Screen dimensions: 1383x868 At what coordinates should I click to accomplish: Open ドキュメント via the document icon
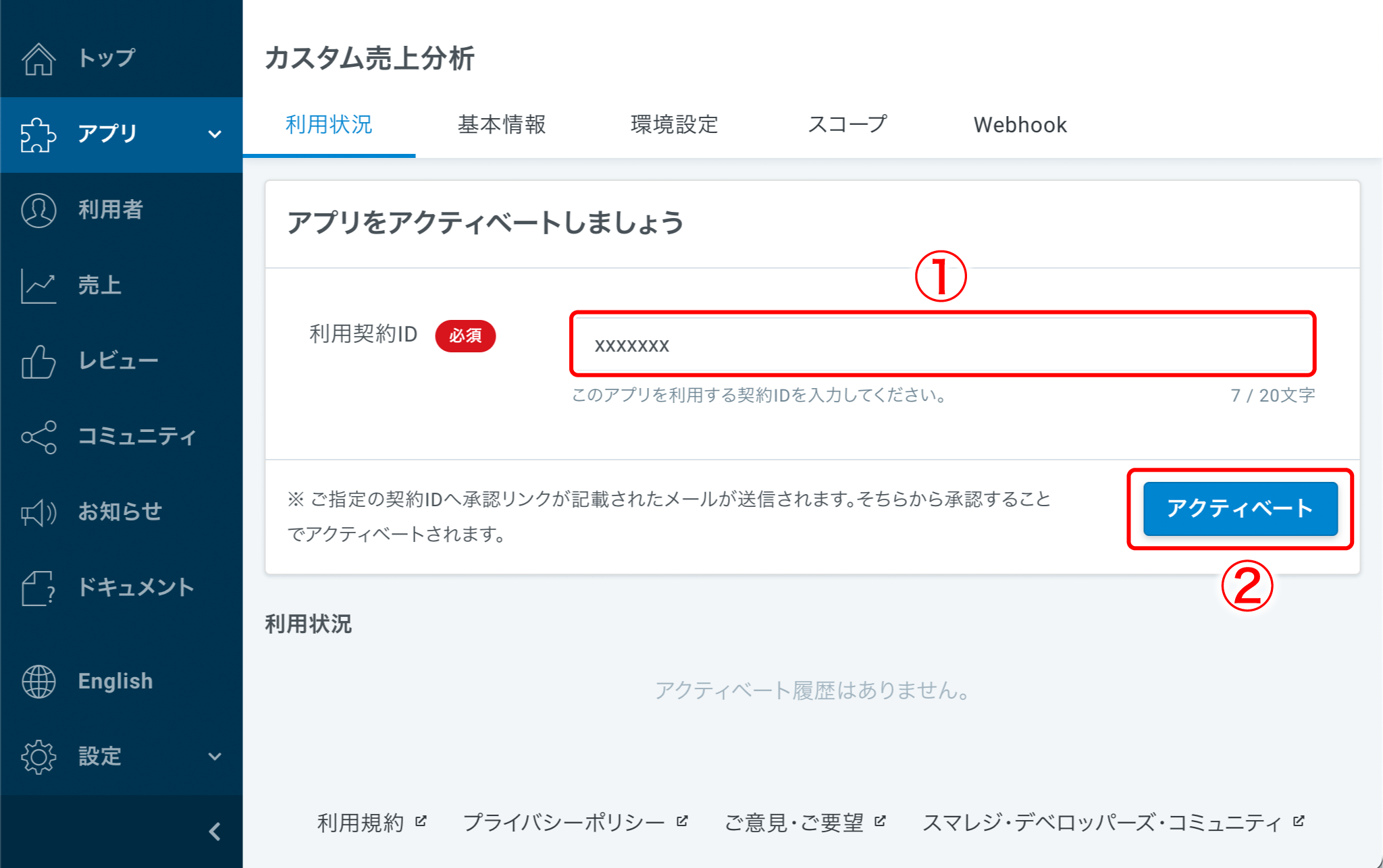[x=38, y=588]
